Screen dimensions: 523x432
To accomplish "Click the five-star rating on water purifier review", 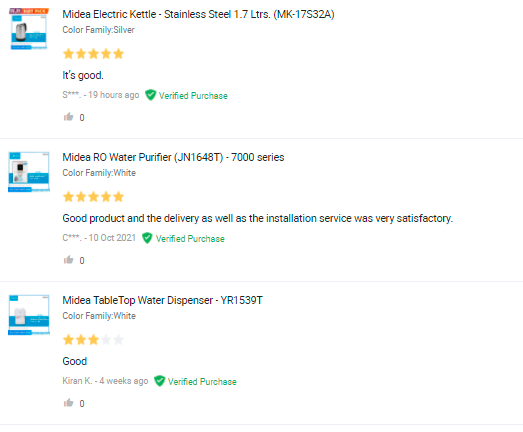I will tap(93, 197).
